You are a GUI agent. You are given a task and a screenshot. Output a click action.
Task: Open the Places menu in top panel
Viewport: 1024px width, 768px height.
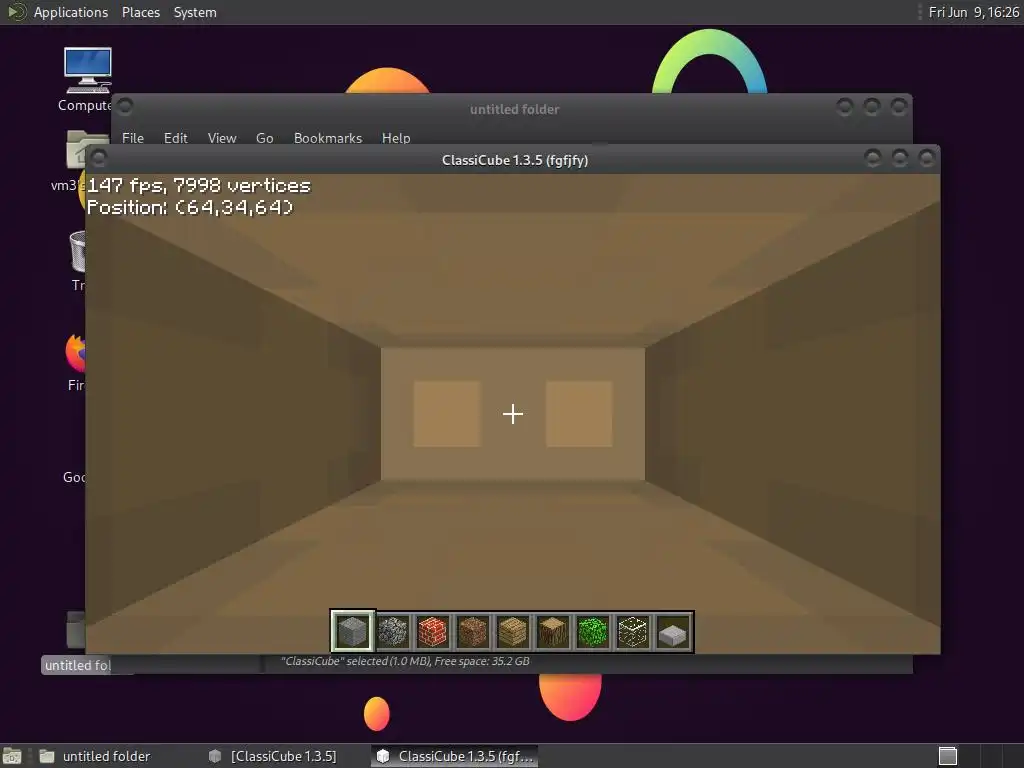click(141, 12)
